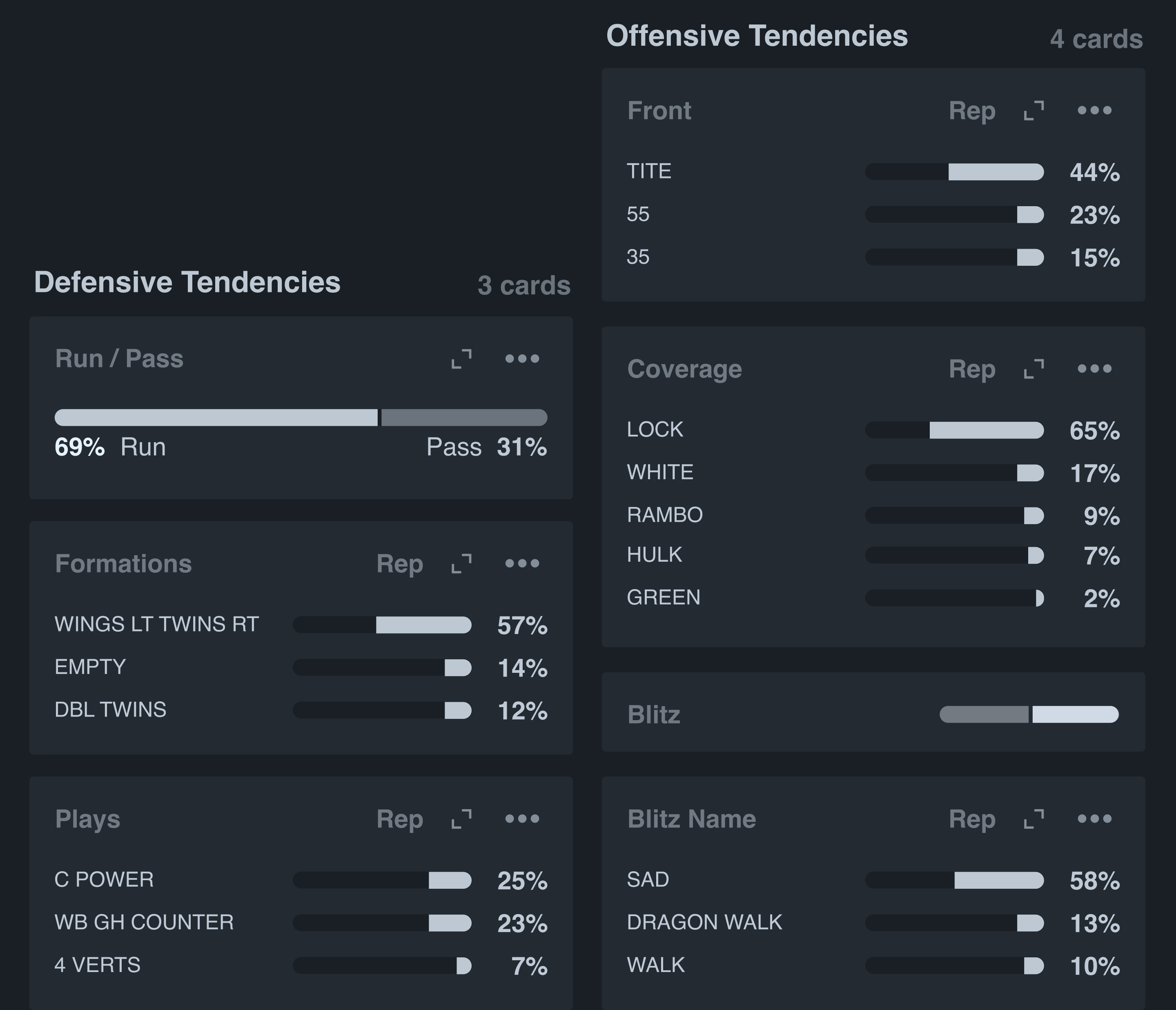Toggle Rep on the Plays card

click(x=400, y=819)
